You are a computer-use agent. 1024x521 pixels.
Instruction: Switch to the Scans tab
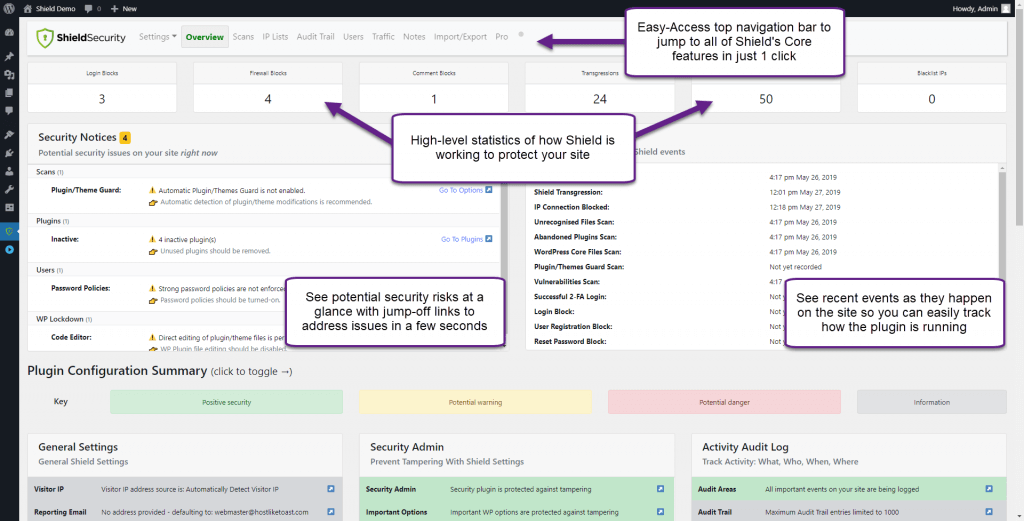tap(243, 37)
